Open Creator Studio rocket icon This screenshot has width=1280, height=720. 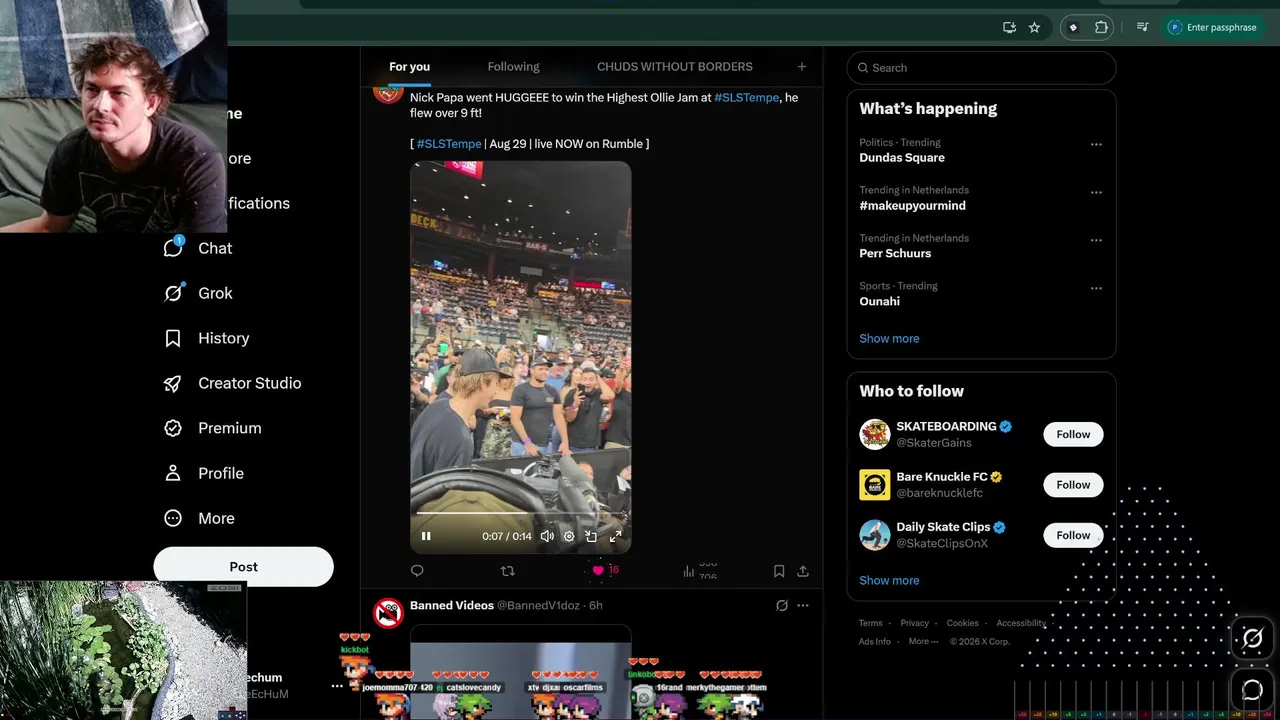tap(173, 383)
